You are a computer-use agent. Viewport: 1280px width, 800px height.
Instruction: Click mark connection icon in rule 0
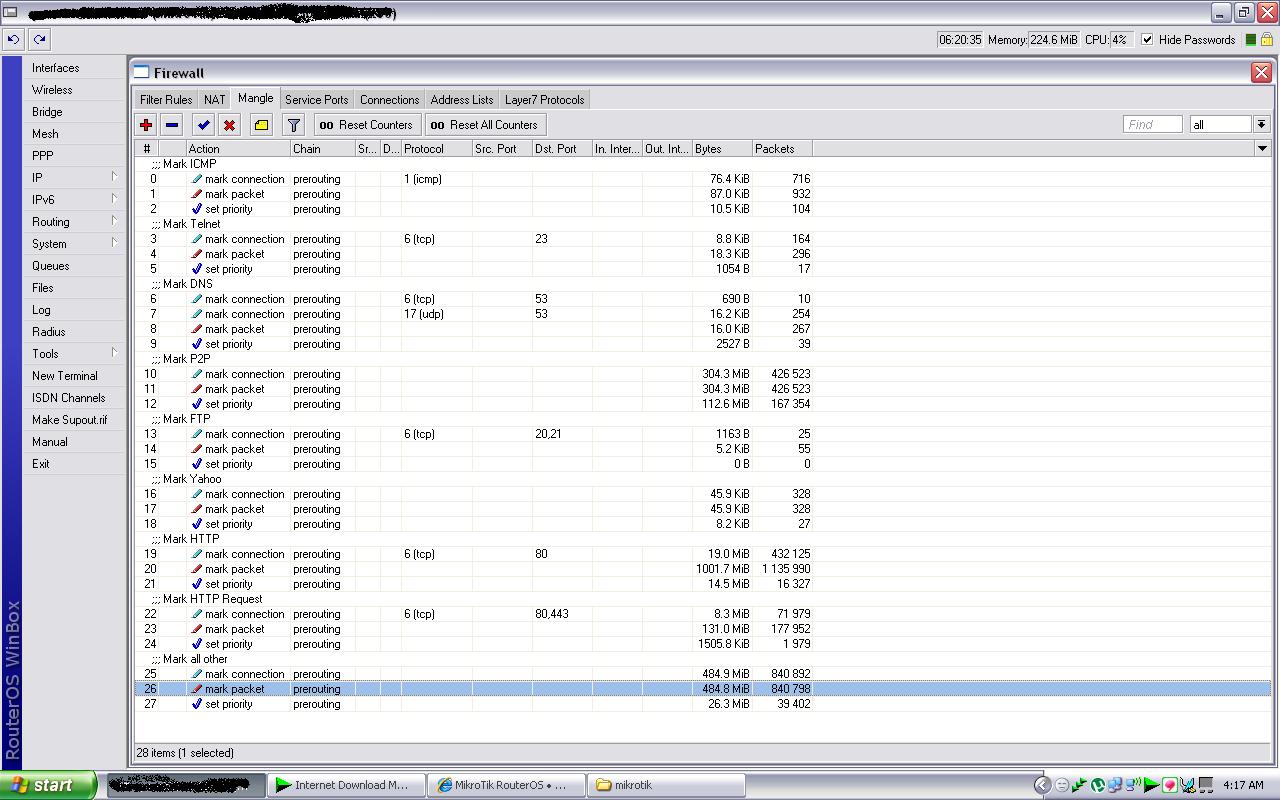pyautogui.click(x=197, y=179)
